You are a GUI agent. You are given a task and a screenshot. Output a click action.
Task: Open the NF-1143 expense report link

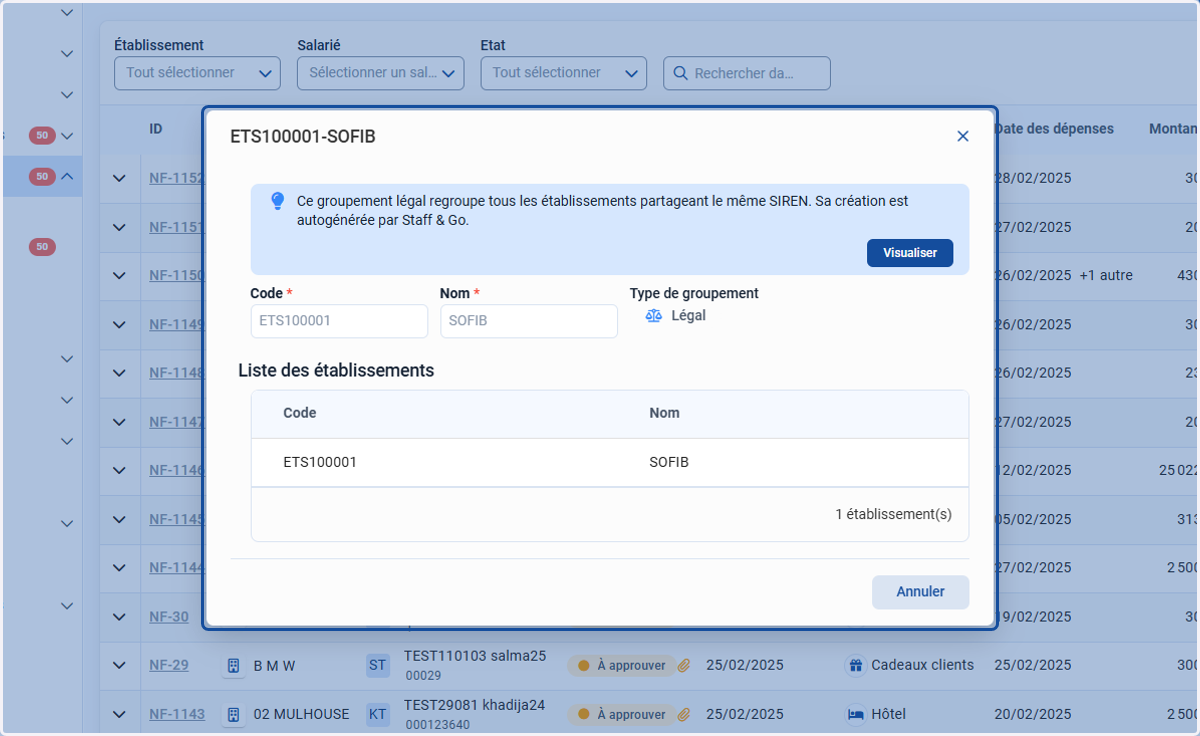[x=177, y=714]
